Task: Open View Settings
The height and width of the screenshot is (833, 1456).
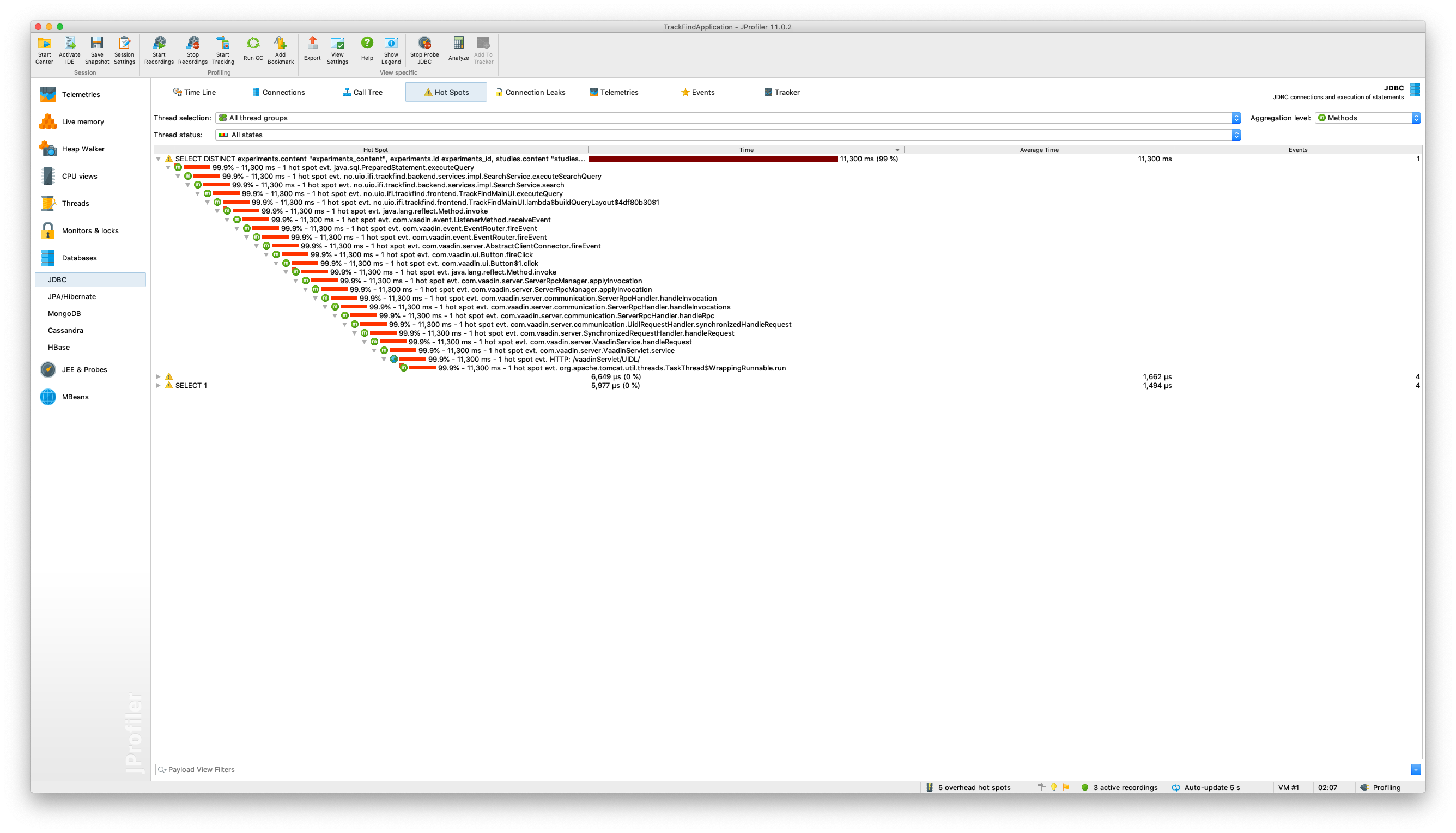Action: (337, 50)
